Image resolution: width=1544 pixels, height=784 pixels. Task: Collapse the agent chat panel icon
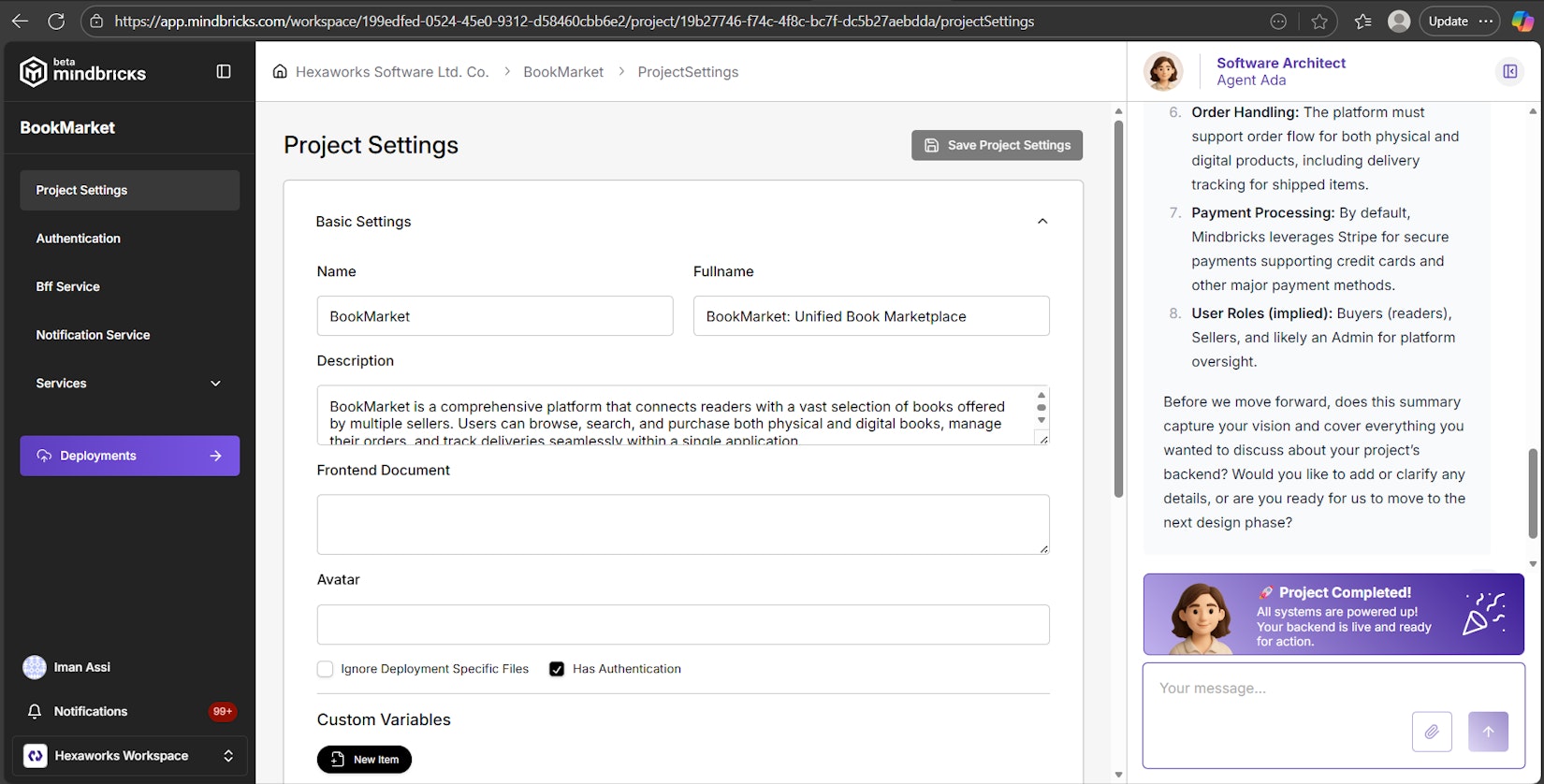(x=1509, y=71)
